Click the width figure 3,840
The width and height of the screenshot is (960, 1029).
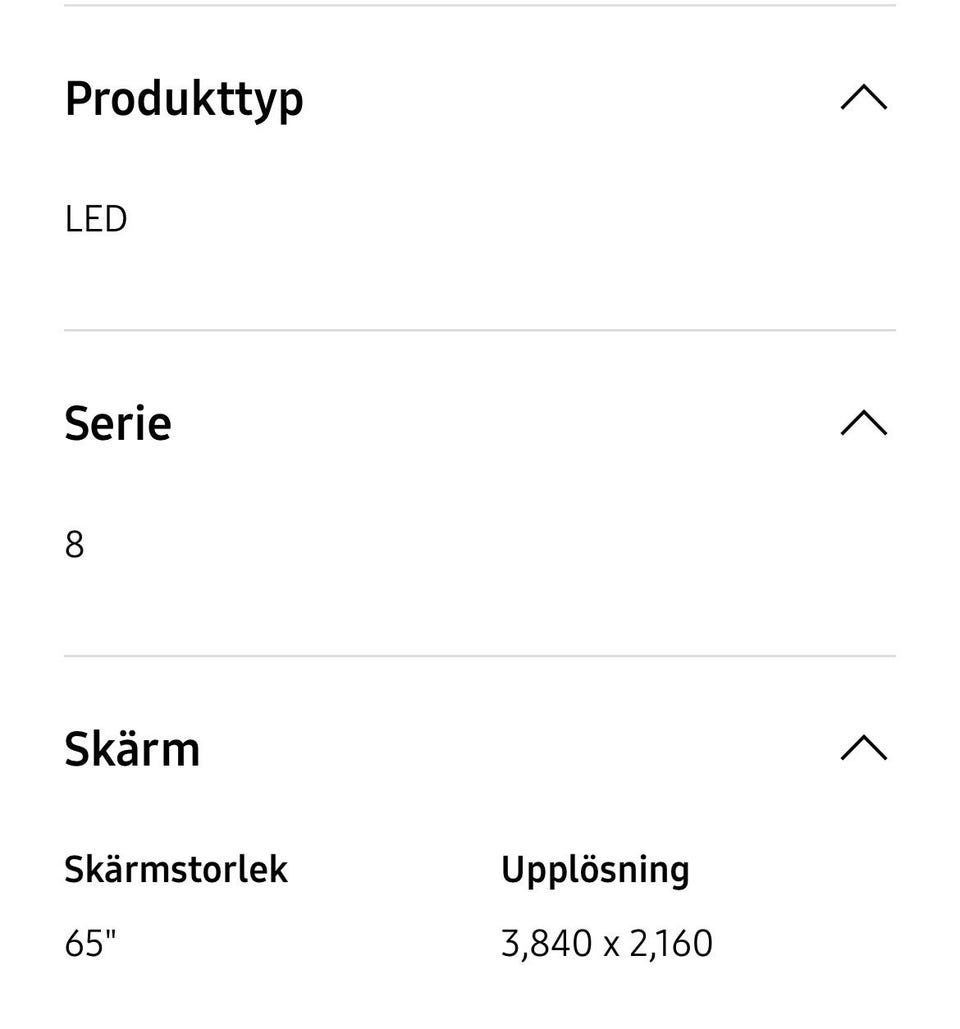click(546, 944)
